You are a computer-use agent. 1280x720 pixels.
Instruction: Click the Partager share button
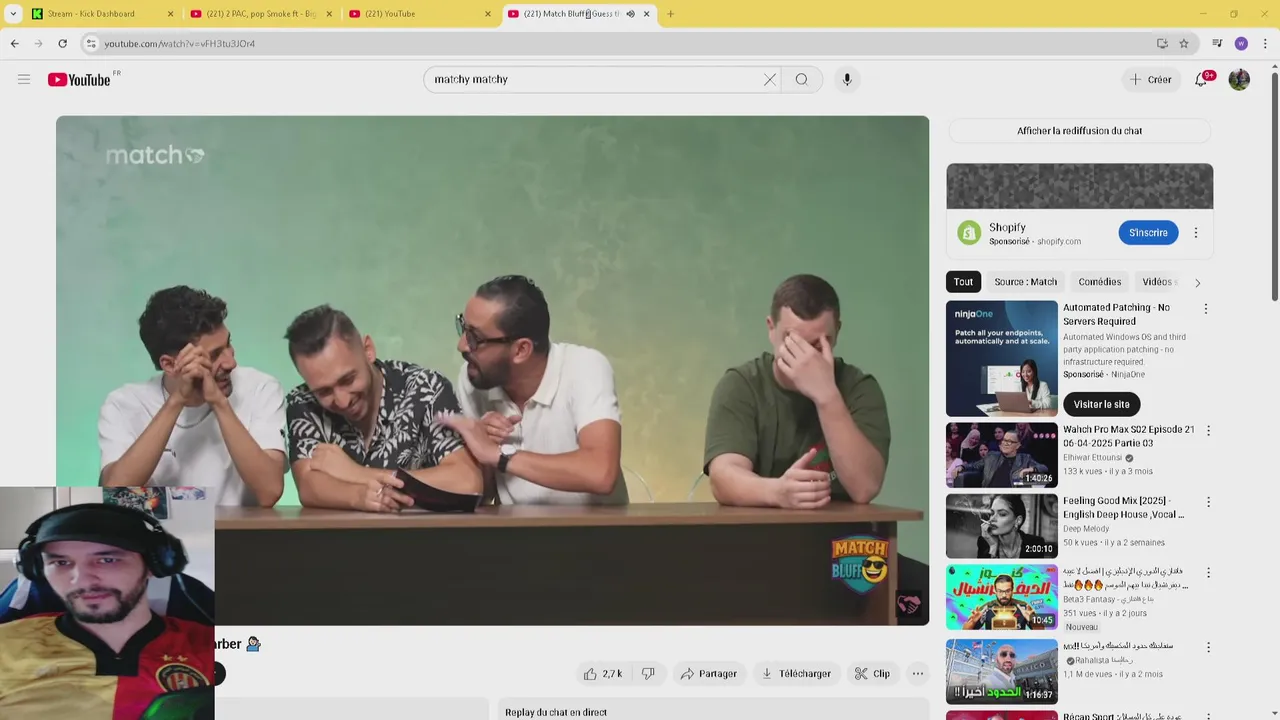(708, 674)
